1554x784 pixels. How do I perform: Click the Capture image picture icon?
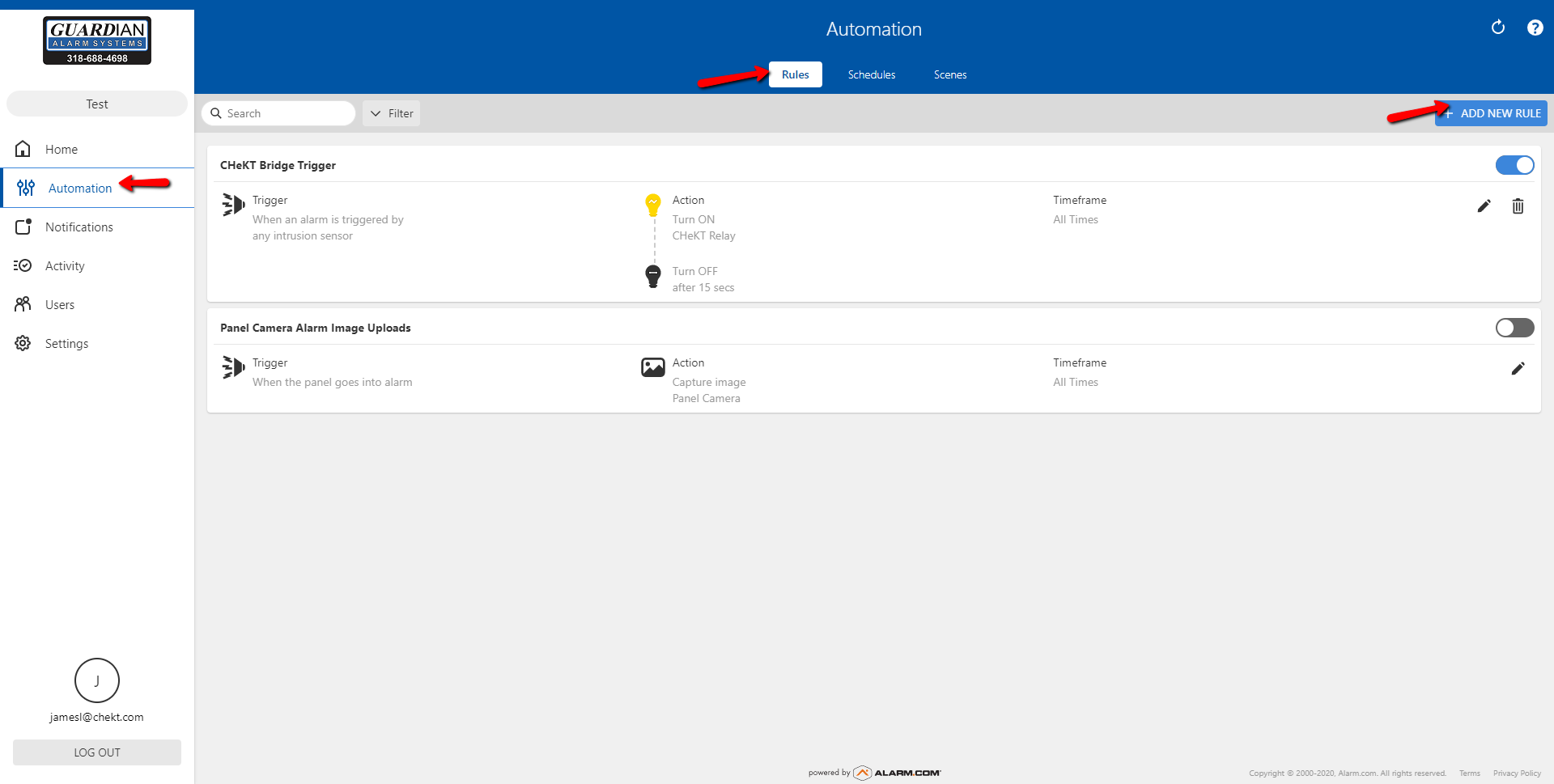[653, 367]
